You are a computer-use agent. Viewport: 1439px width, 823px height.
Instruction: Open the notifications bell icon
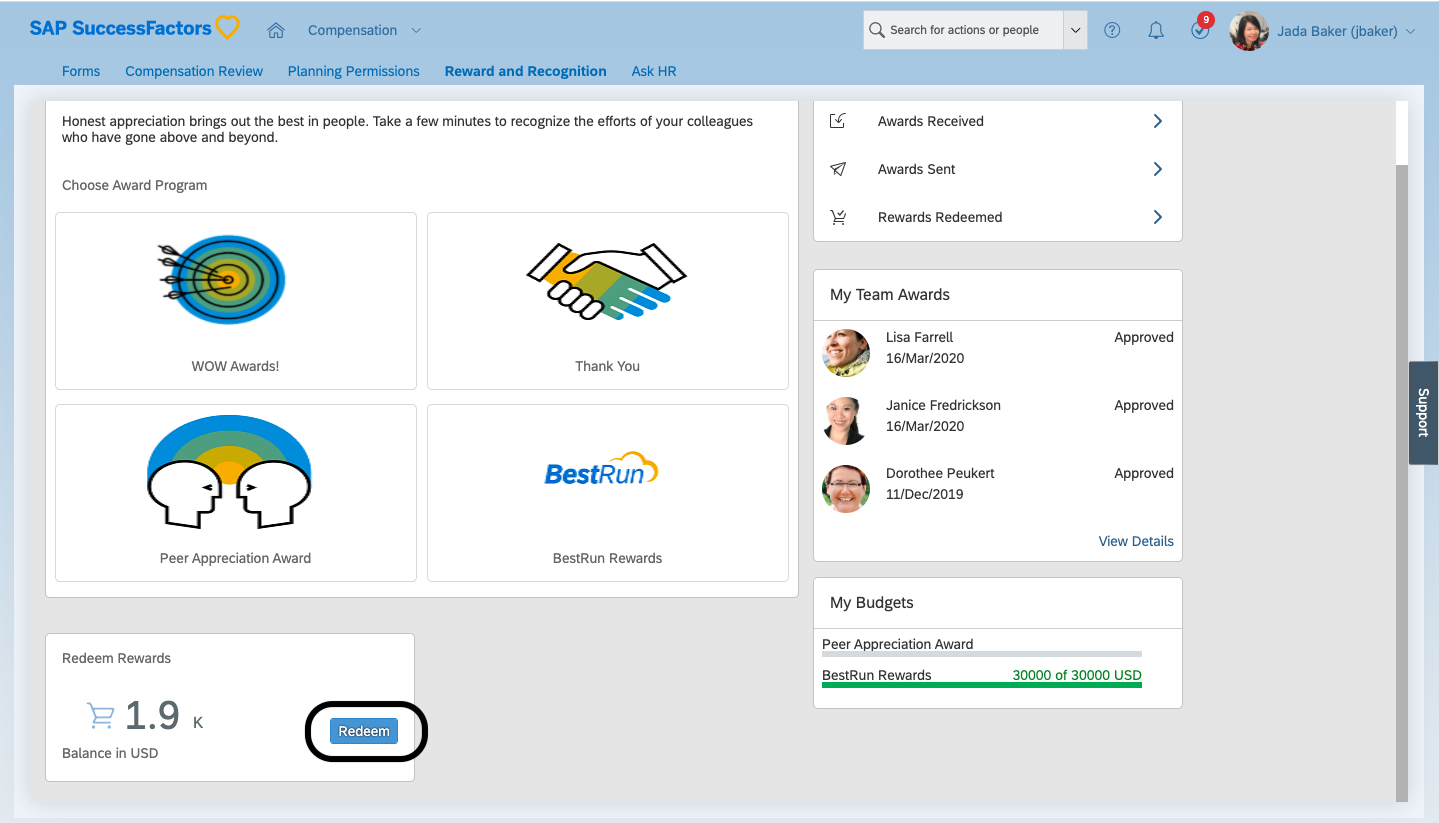coord(1156,30)
